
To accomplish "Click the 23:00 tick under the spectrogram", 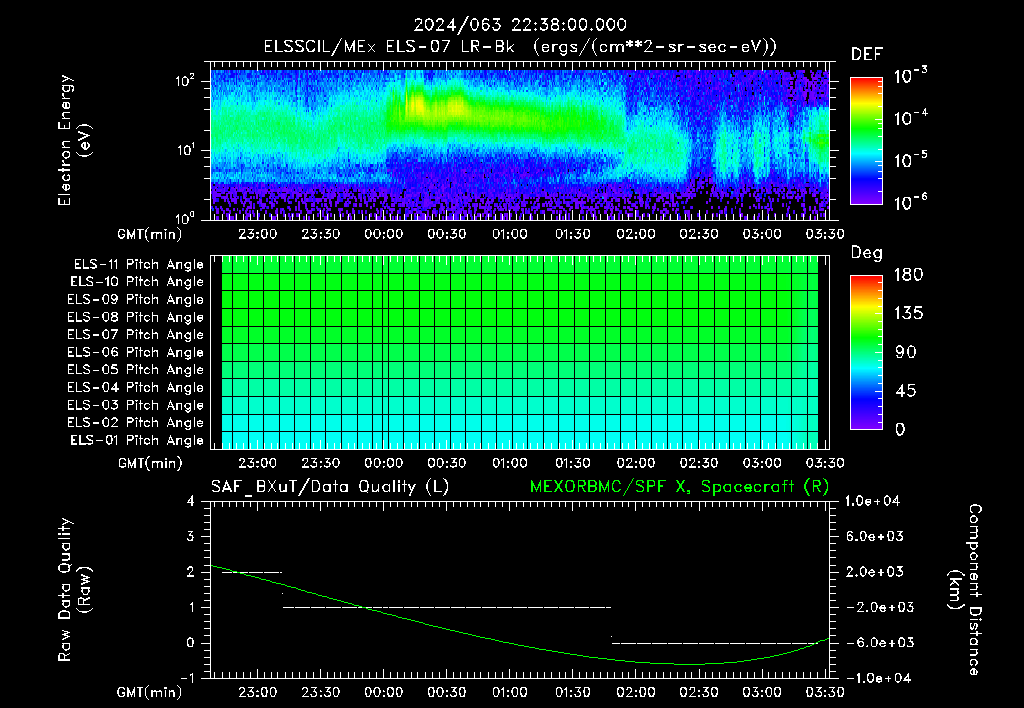I will 257,234.
